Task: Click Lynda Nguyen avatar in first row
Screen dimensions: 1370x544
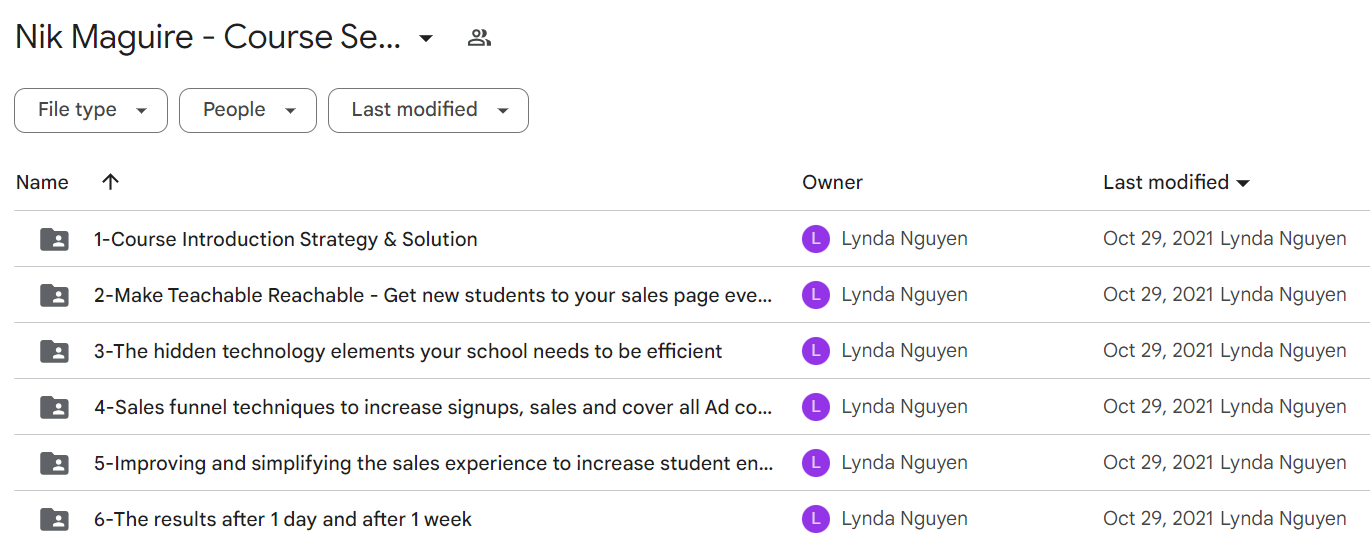Action: coord(816,239)
